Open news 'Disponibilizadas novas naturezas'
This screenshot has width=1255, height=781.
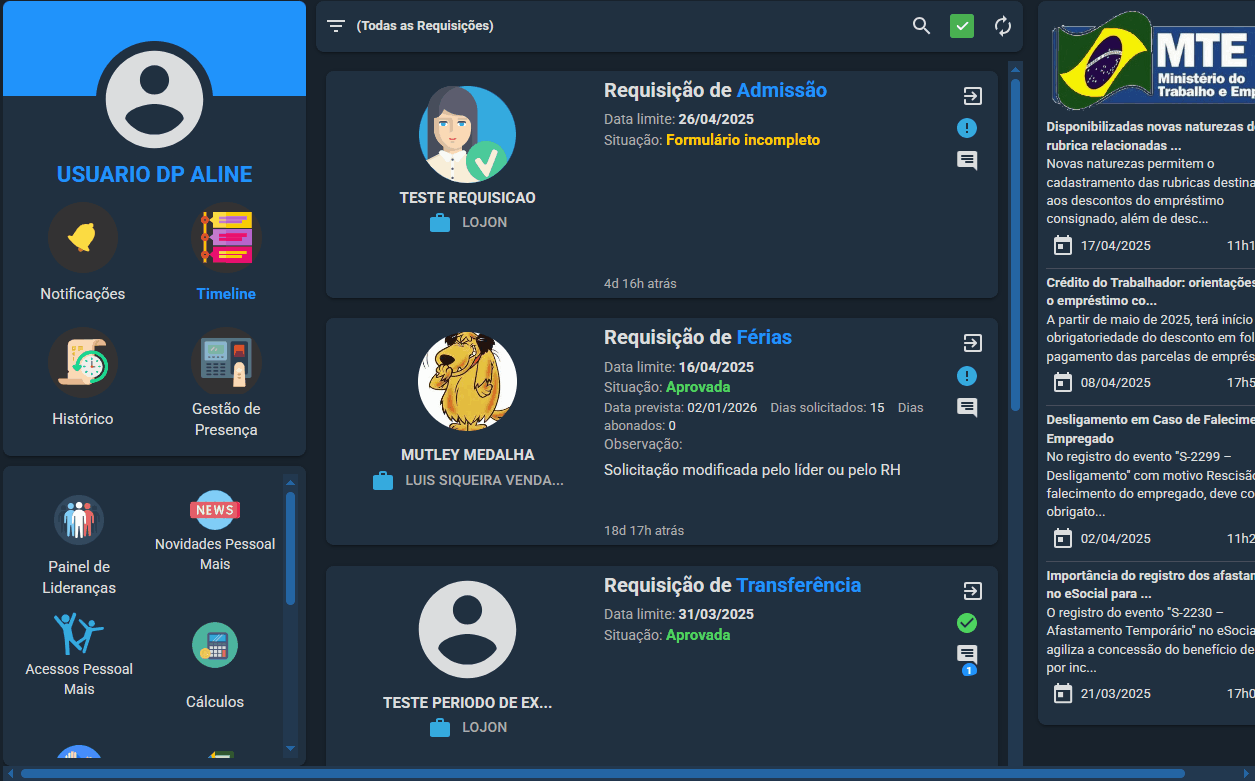[x=1150, y=136]
